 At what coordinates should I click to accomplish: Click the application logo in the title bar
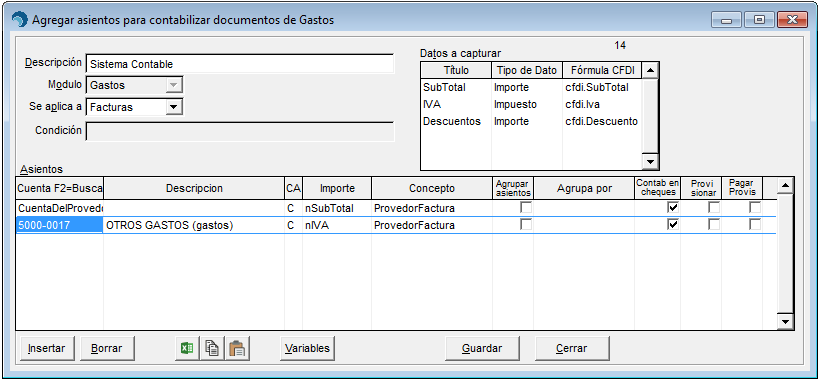click(20, 20)
